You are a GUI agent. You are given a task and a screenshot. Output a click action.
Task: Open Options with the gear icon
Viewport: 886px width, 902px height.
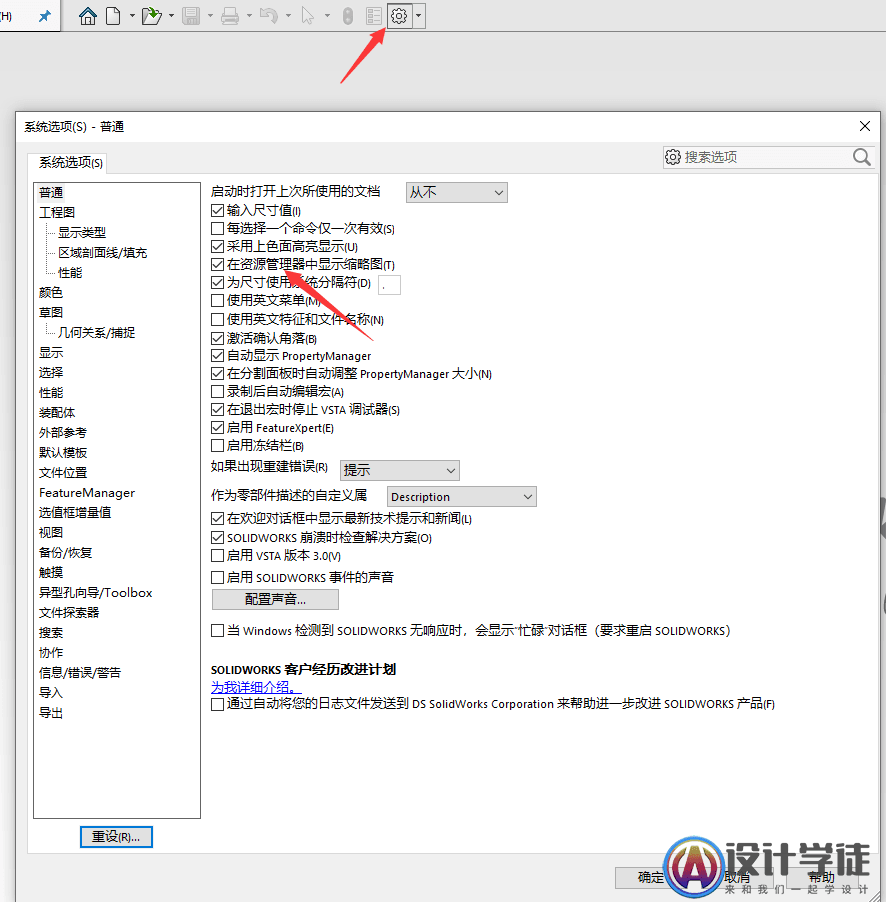pos(399,16)
